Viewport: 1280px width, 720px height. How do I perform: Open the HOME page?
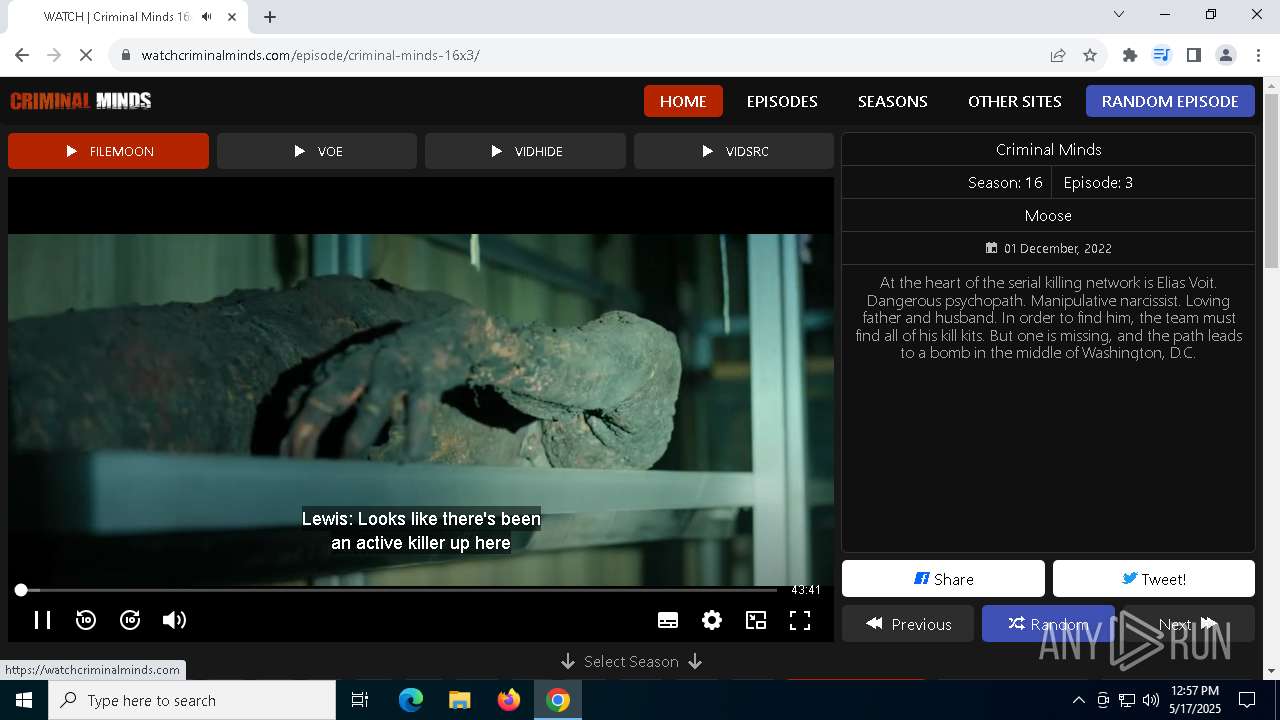683,101
